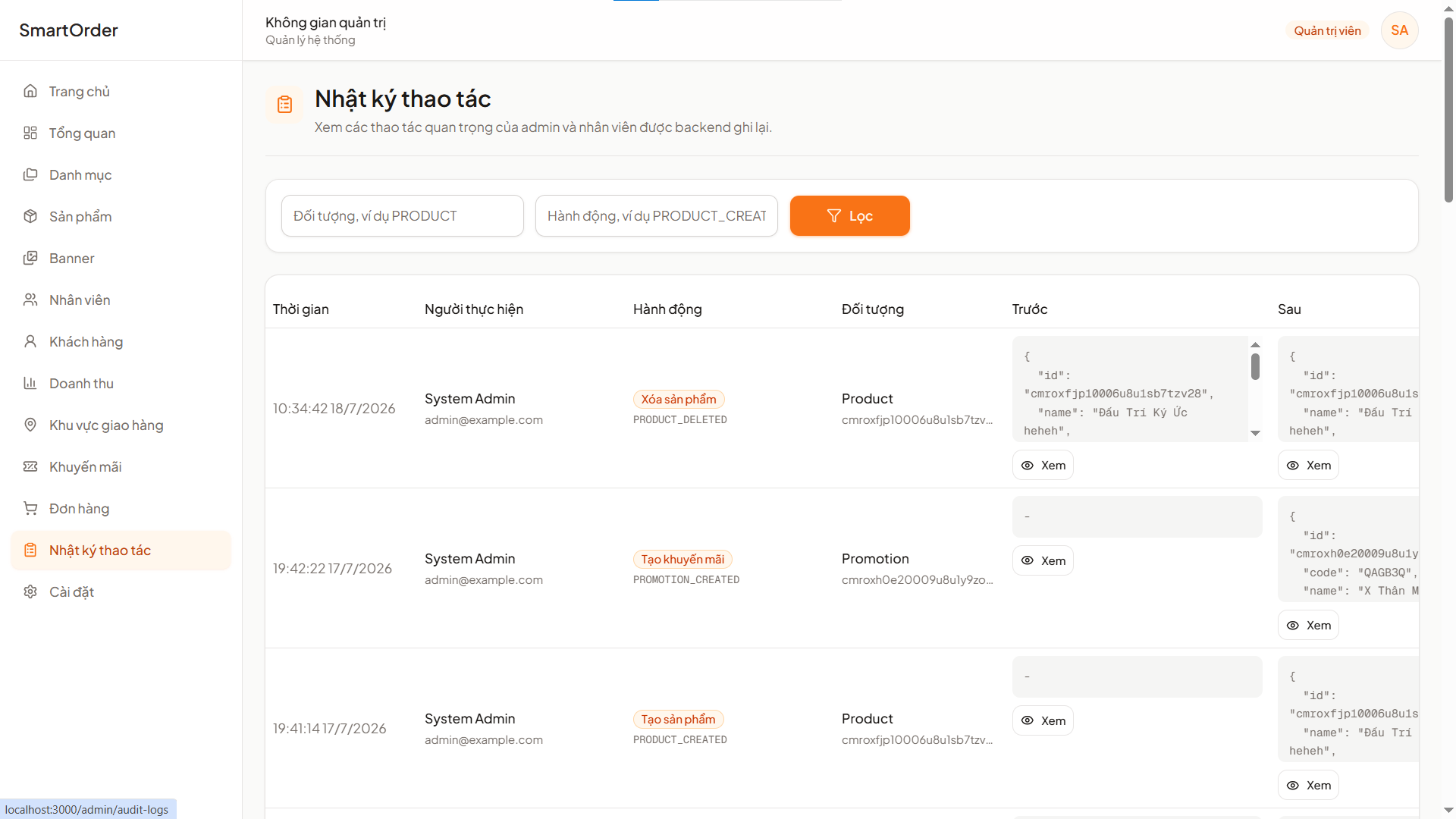Open the SA user avatar

pyautogui.click(x=1399, y=30)
